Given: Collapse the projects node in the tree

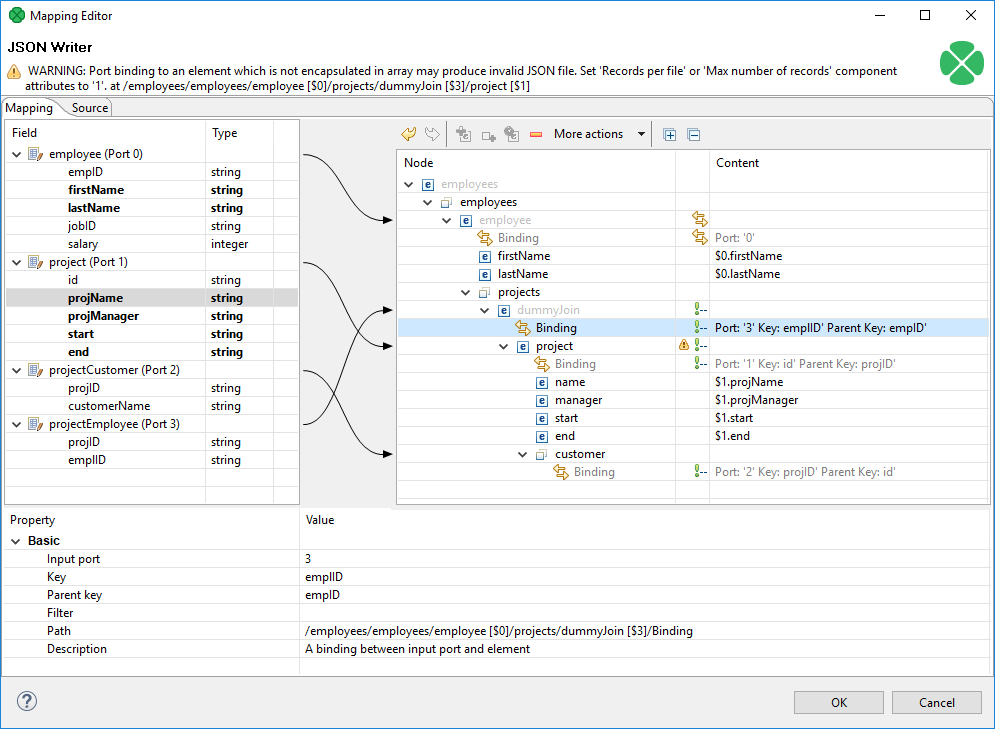Looking at the screenshot, I should [464, 291].
